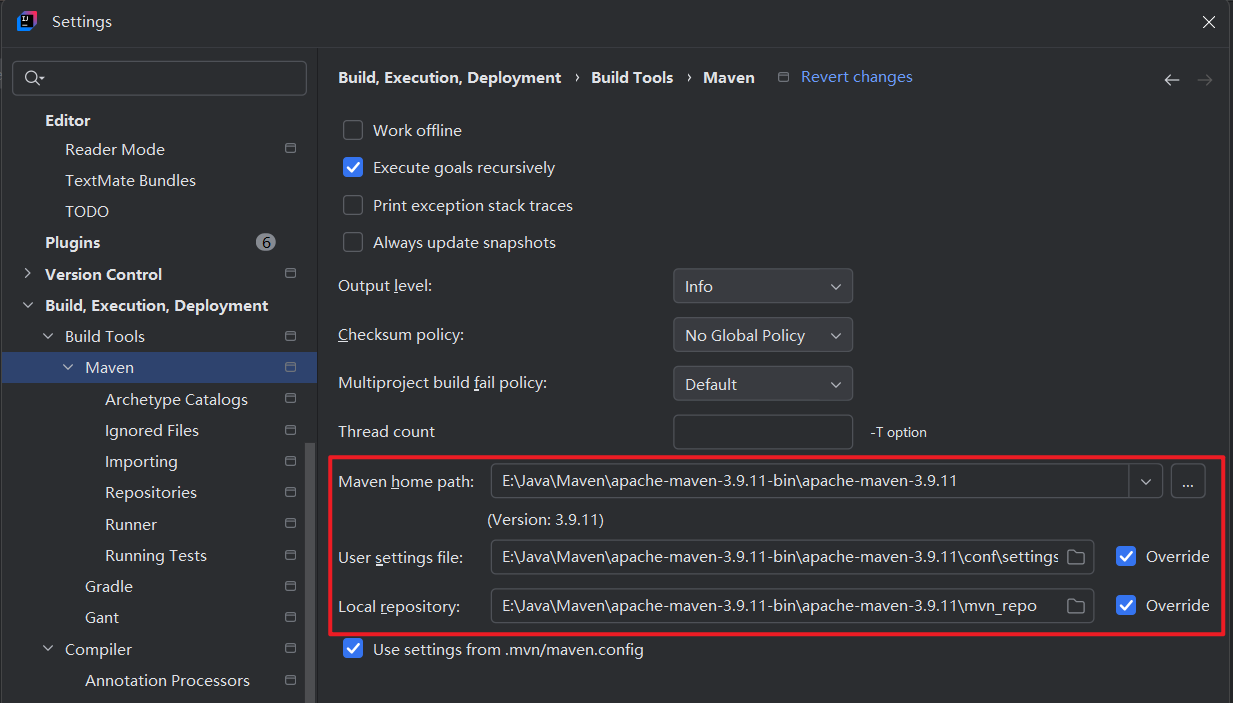Toggle Override for Local repository
1233x703 pixels.
tap(1126, 605)
